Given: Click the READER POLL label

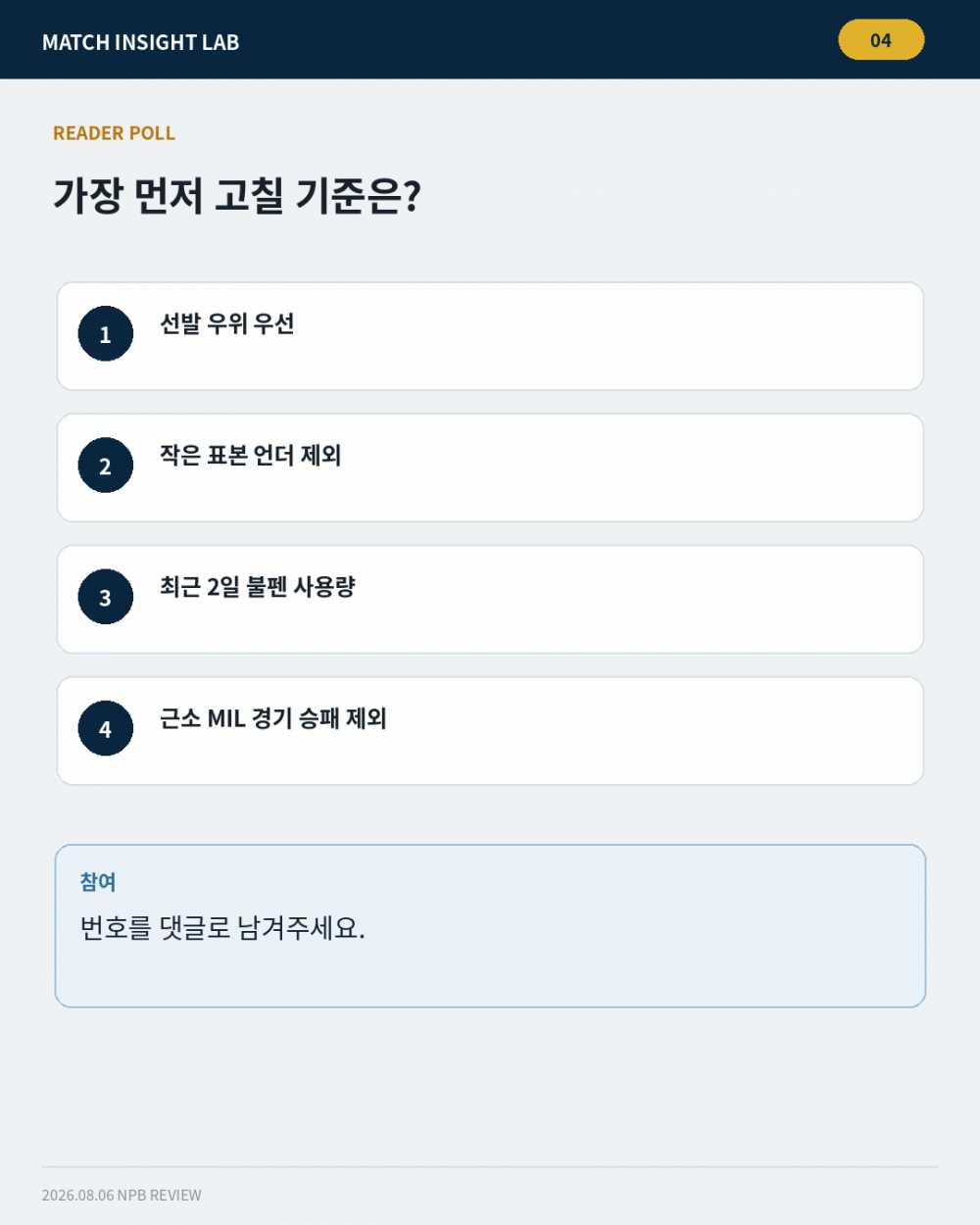Looking at the screenshot, I should point(114,133).
